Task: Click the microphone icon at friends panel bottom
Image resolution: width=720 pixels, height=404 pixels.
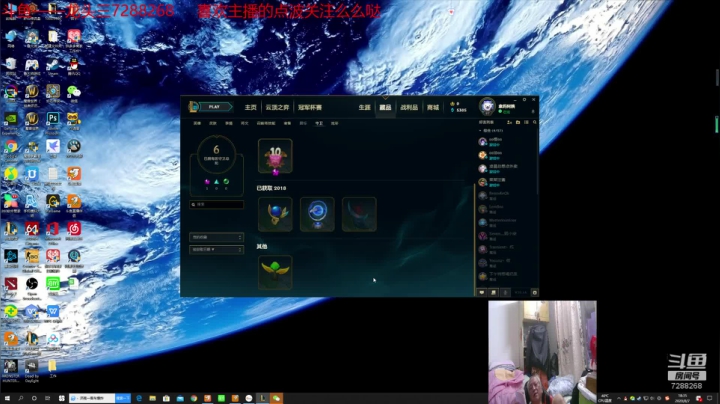Action: click(x=505, y=292)
